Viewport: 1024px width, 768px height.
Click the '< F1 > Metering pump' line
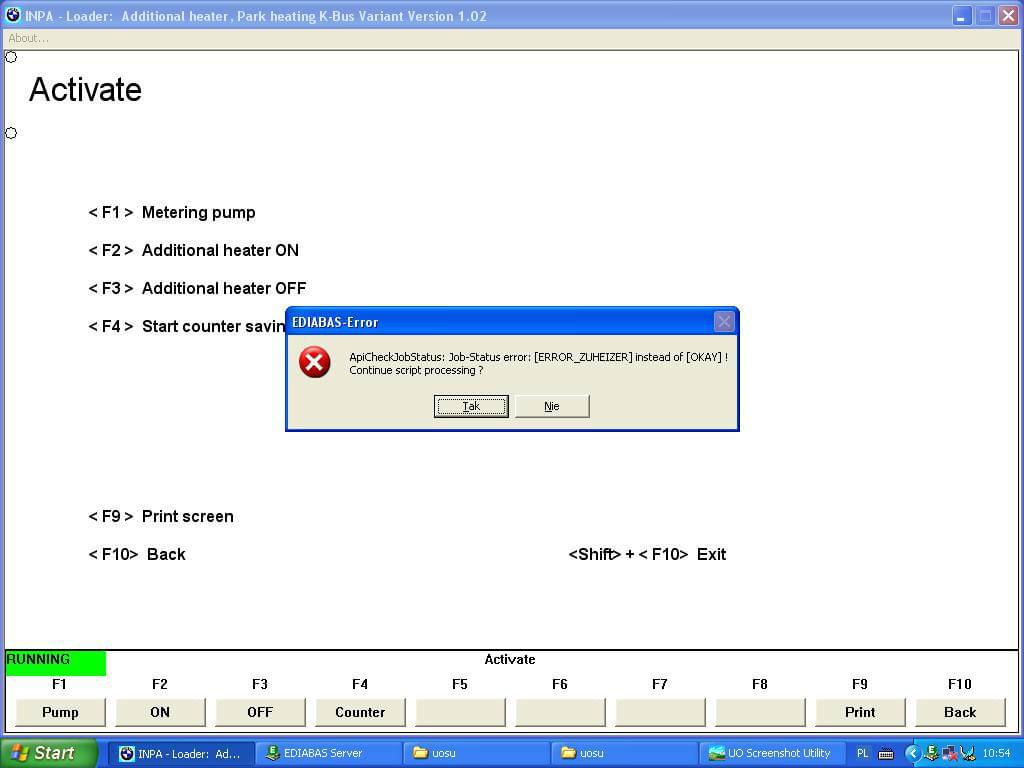tap(172, 212)
